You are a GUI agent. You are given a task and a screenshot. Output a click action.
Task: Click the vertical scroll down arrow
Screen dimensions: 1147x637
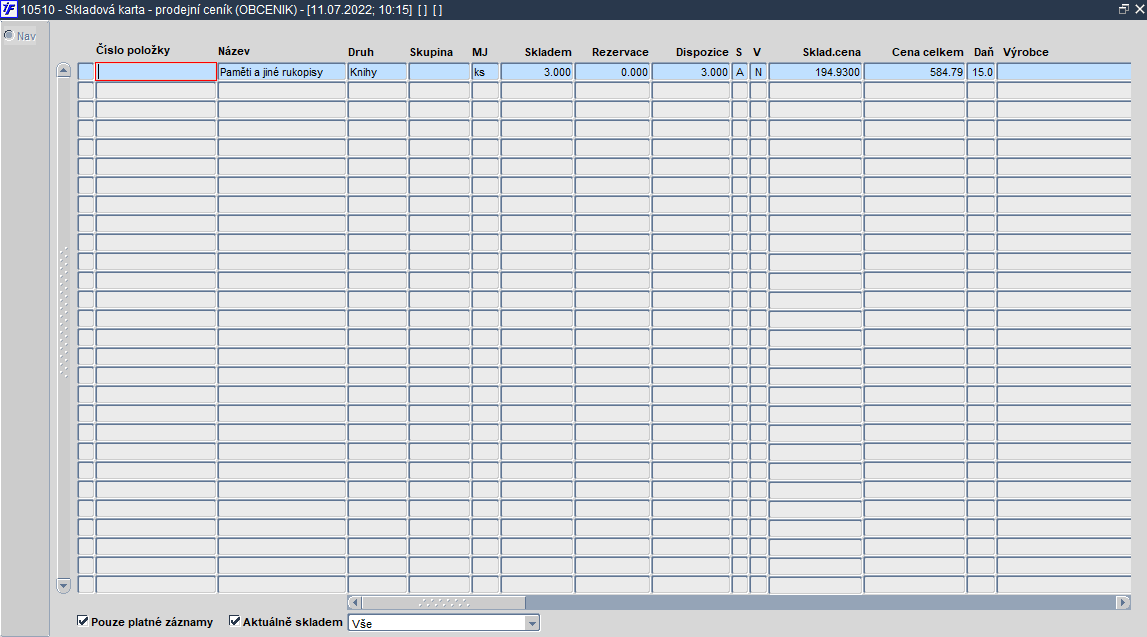[x=64, y=585]
